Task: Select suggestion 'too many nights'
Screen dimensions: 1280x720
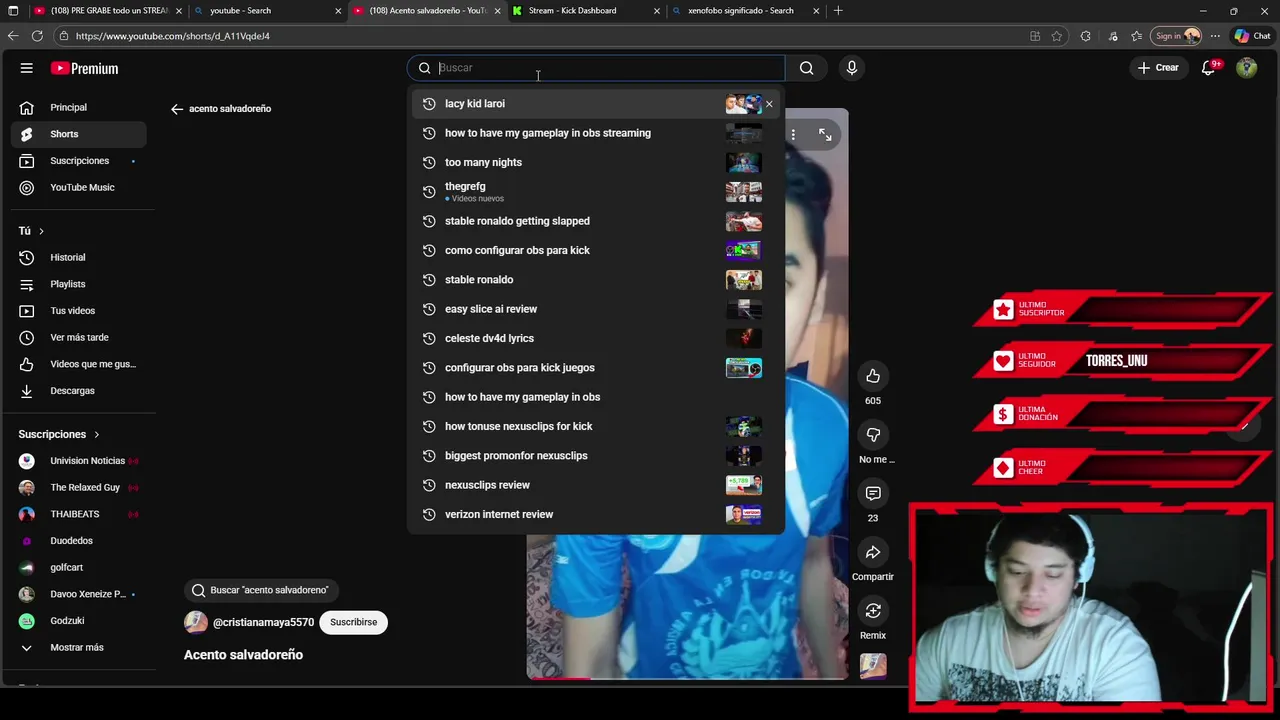Action: (596, 162)
